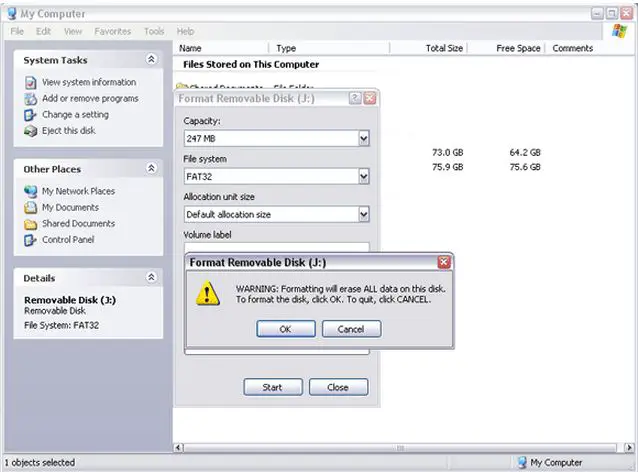The width and height of the screenshot is (638, 472).
Task: Click Cancel in the format warning dialog
Action: (352, 329)
